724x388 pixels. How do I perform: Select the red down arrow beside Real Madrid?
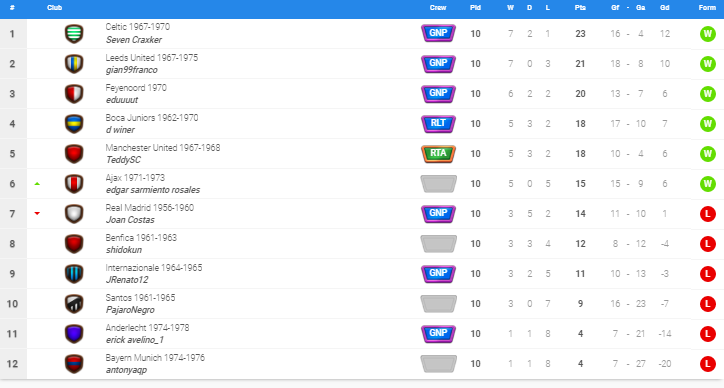click(37, 213)
